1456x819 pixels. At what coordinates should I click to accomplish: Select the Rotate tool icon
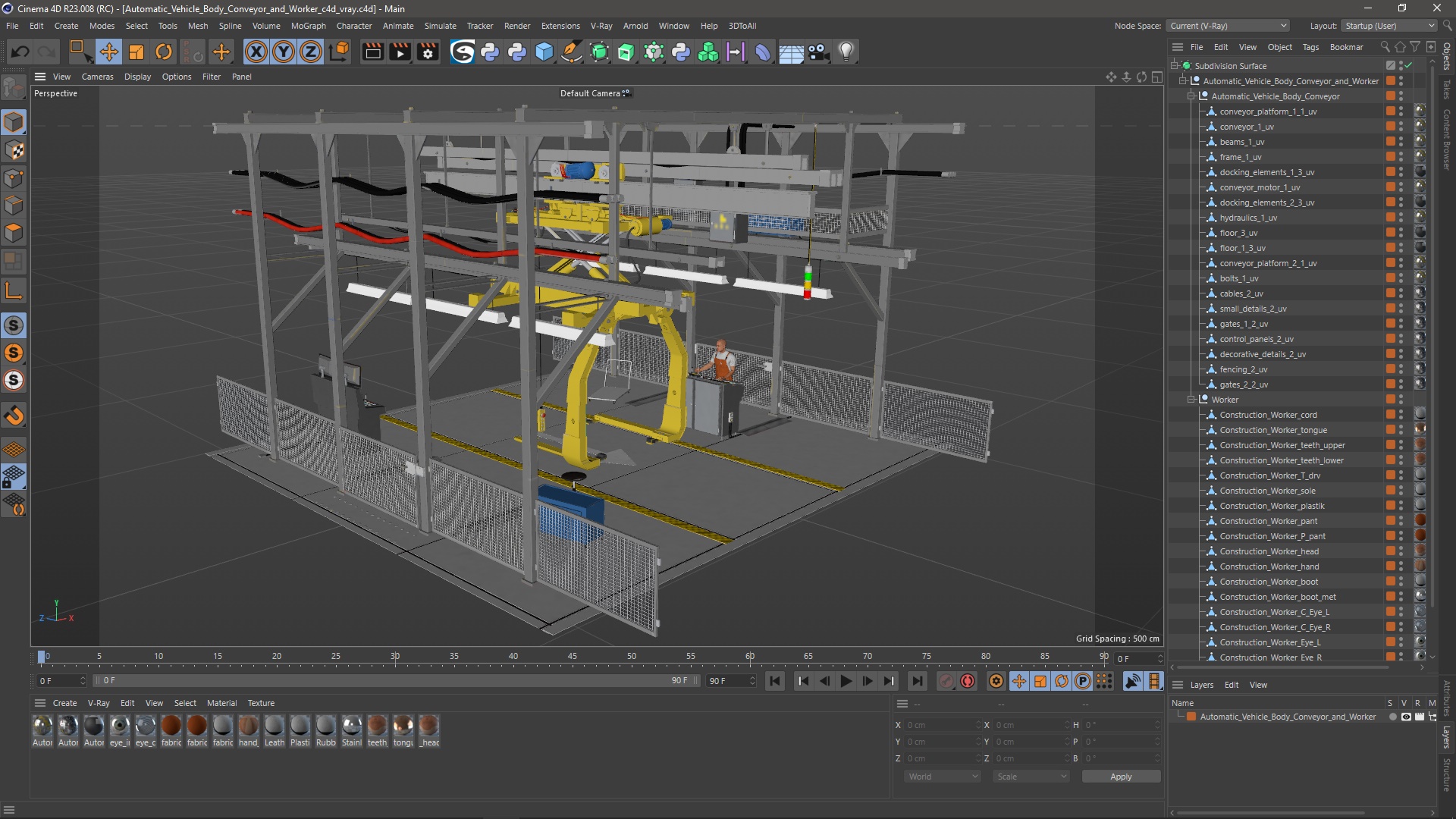click(163, 52)
